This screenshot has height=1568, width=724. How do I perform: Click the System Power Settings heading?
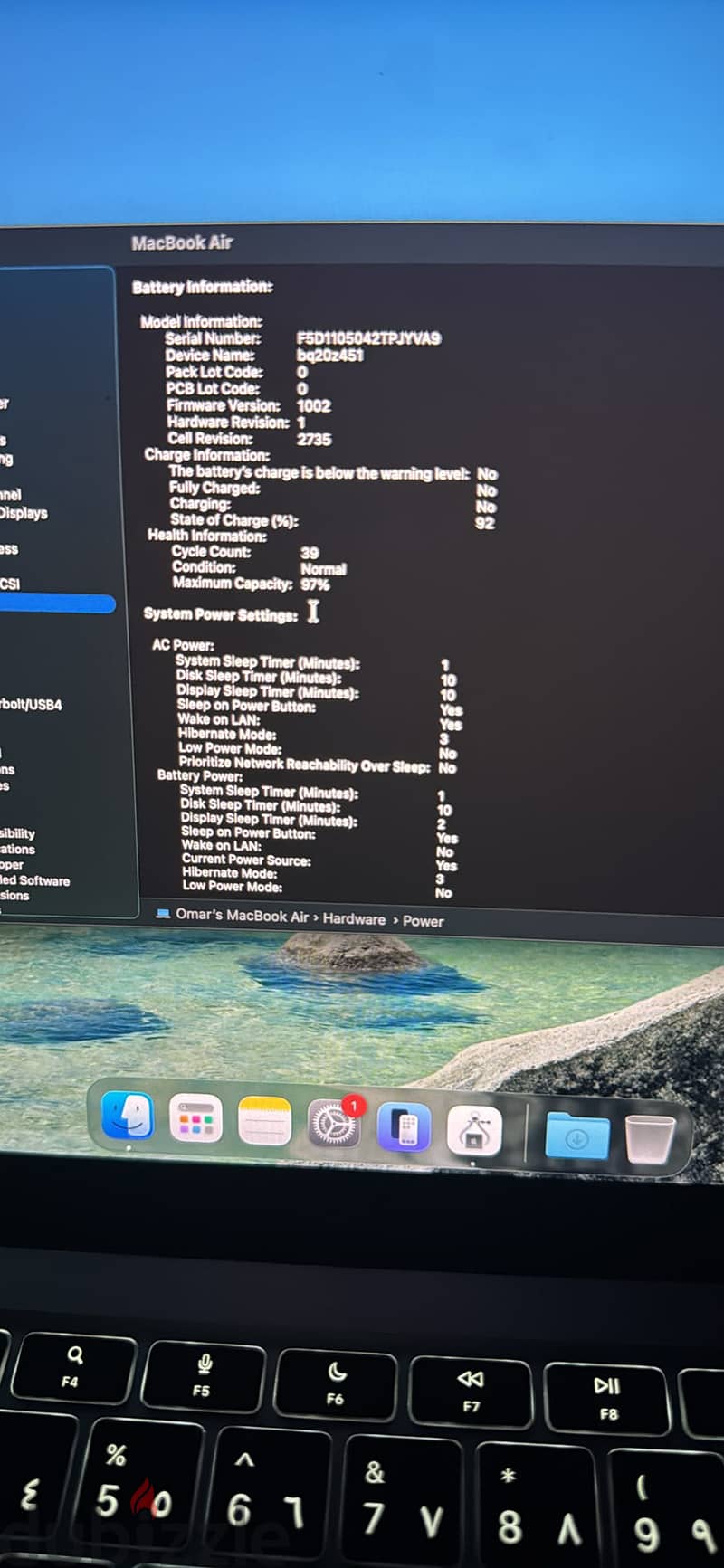click(x=220, y=615)
